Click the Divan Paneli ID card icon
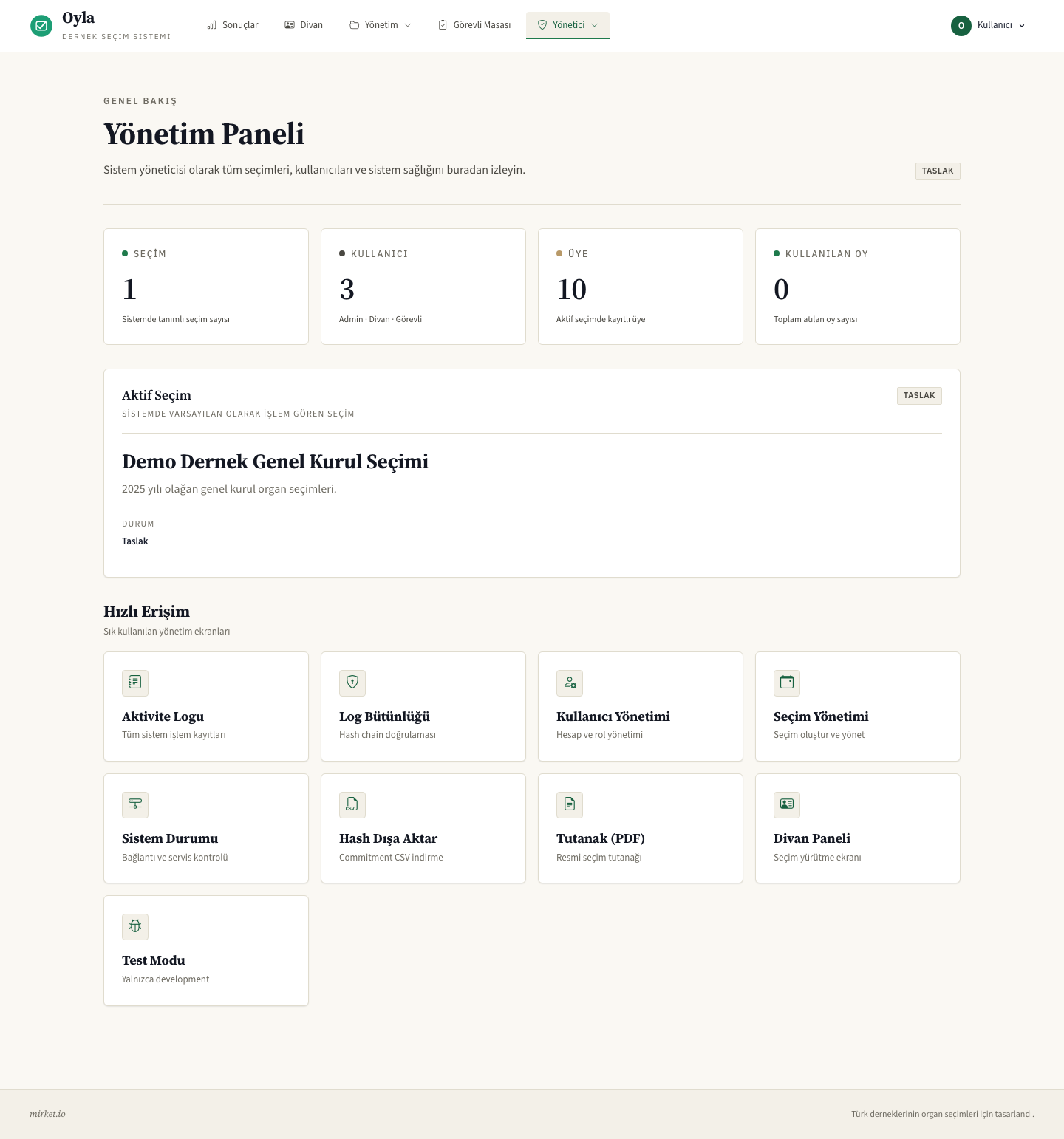 point(787,804)
